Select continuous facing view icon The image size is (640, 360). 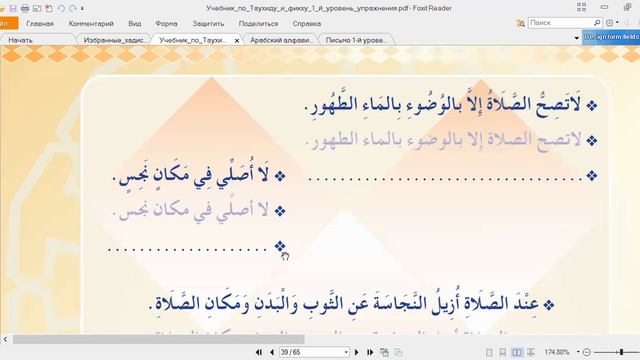pos(531,352)
